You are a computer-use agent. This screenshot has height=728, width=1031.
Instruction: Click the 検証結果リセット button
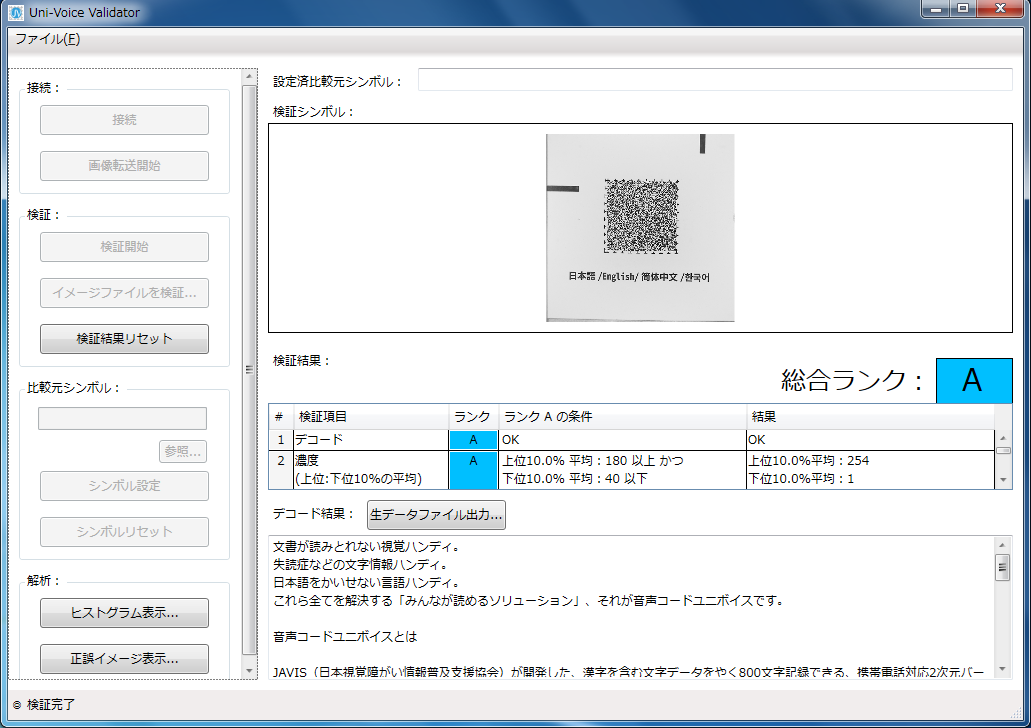tap(123, 339)
